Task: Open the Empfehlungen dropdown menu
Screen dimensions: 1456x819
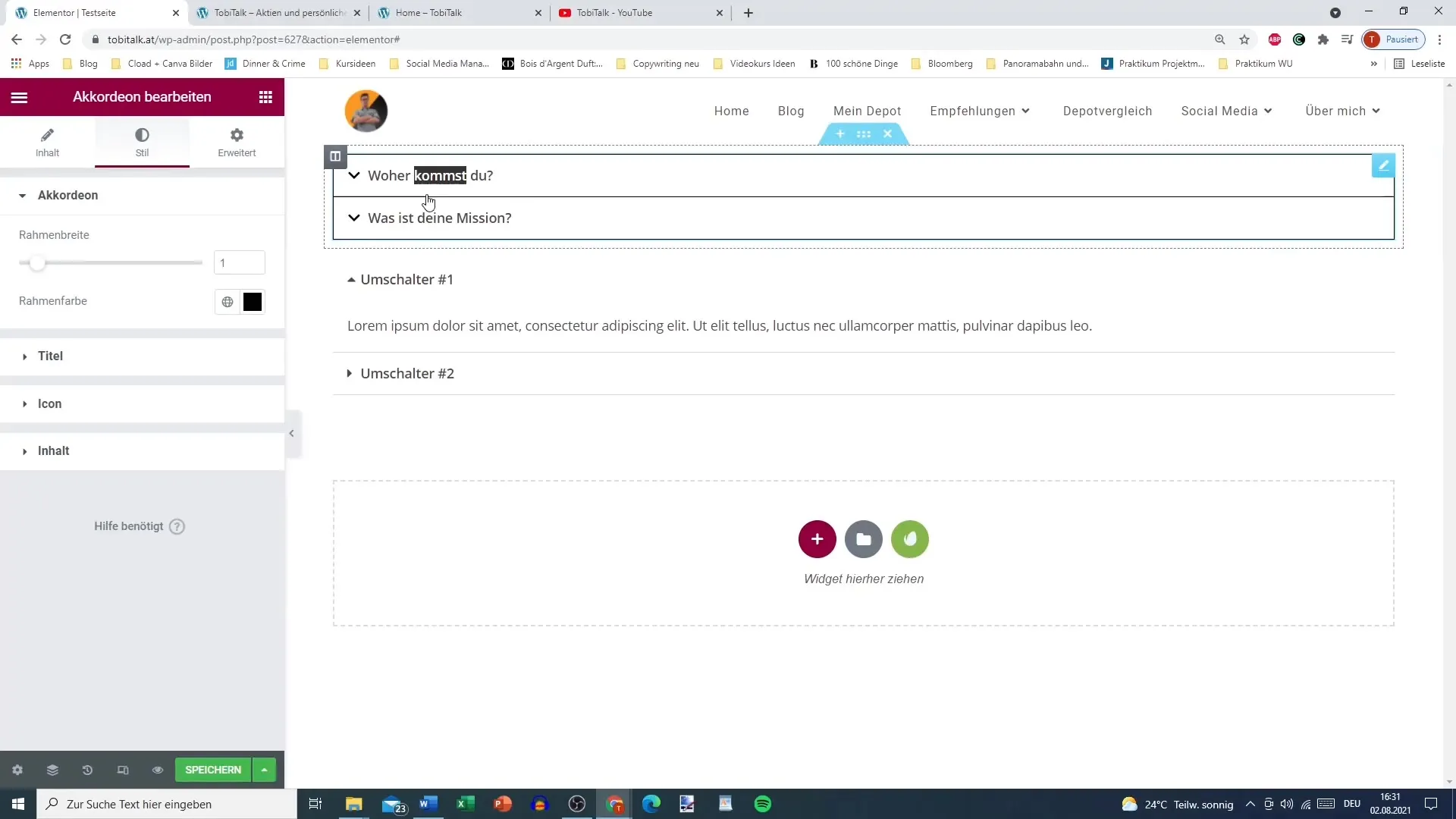Action: (980, 111)
